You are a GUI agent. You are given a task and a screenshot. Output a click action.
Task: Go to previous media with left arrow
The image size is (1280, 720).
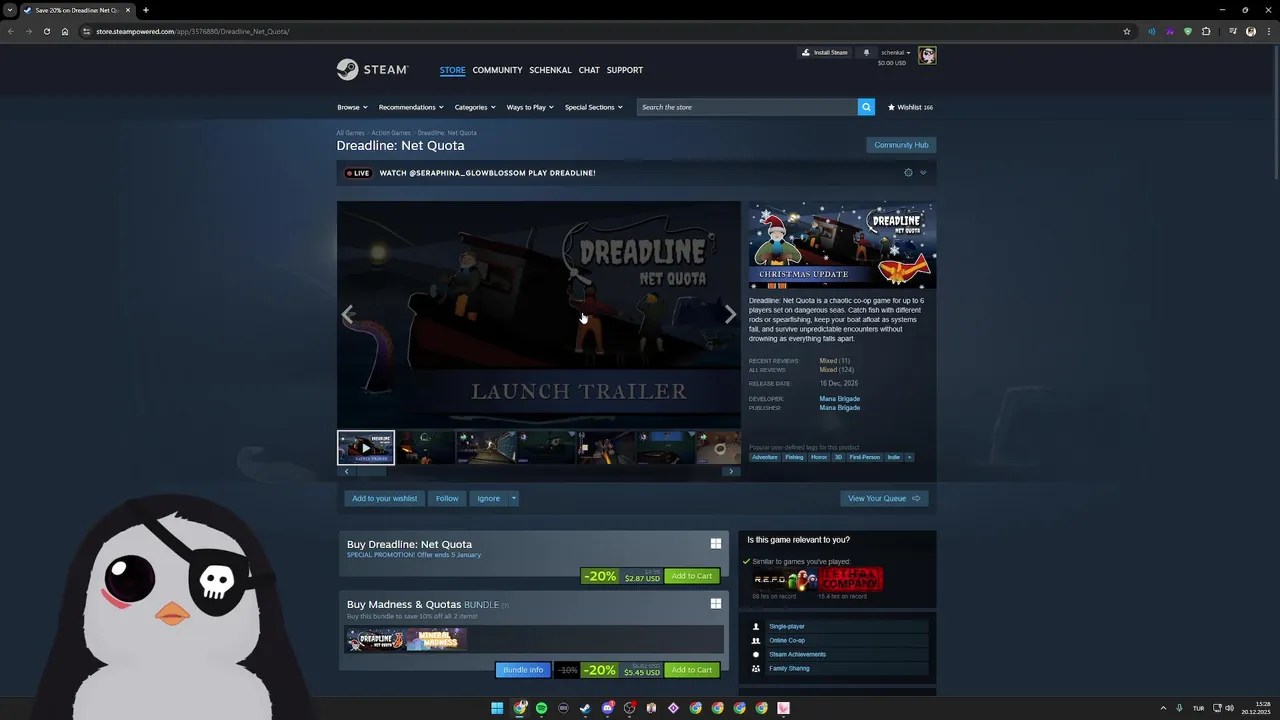(x=348, y=314)
